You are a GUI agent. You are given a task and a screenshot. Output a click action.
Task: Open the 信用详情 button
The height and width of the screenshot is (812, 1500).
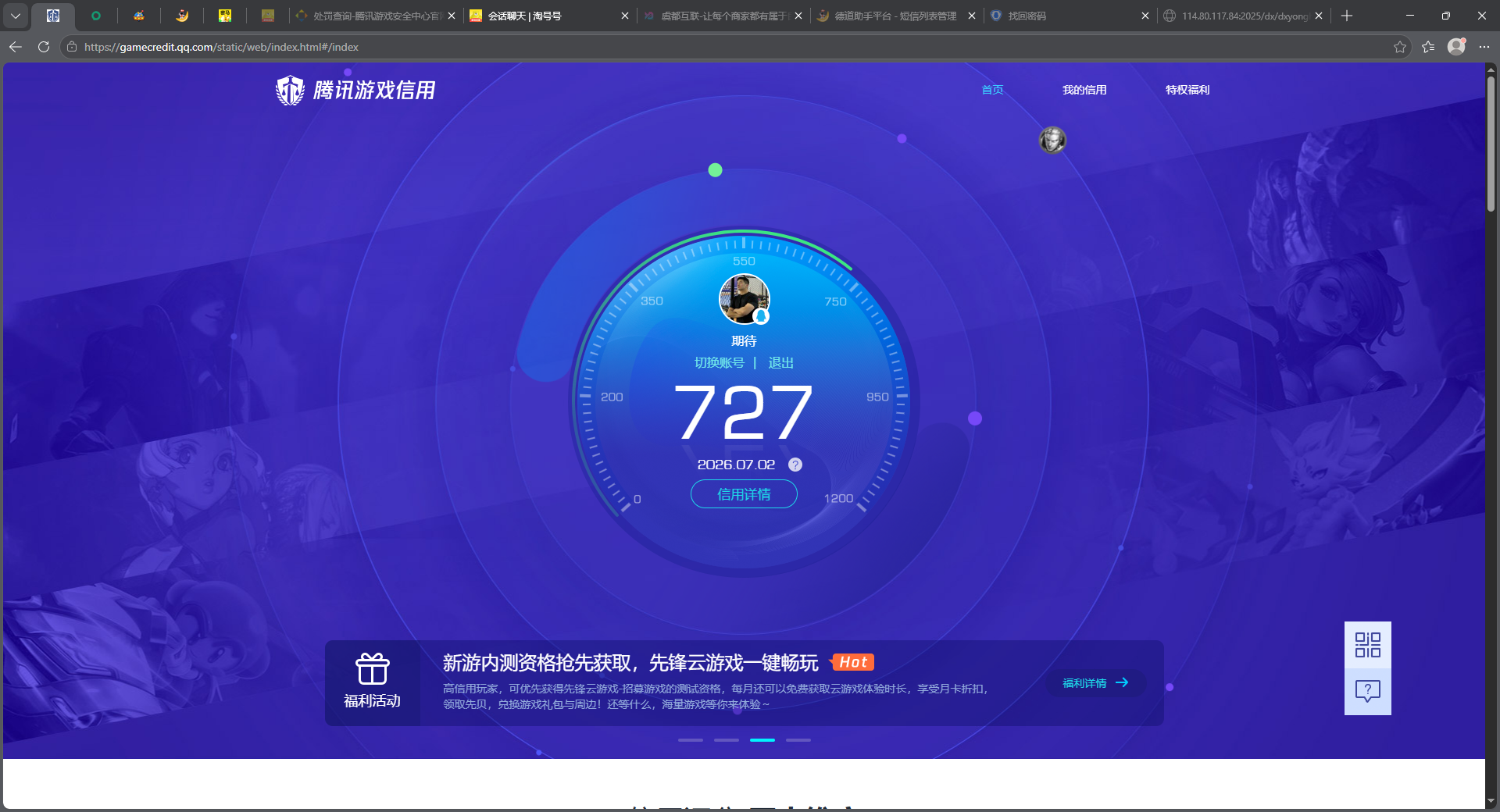pos(744,494)
